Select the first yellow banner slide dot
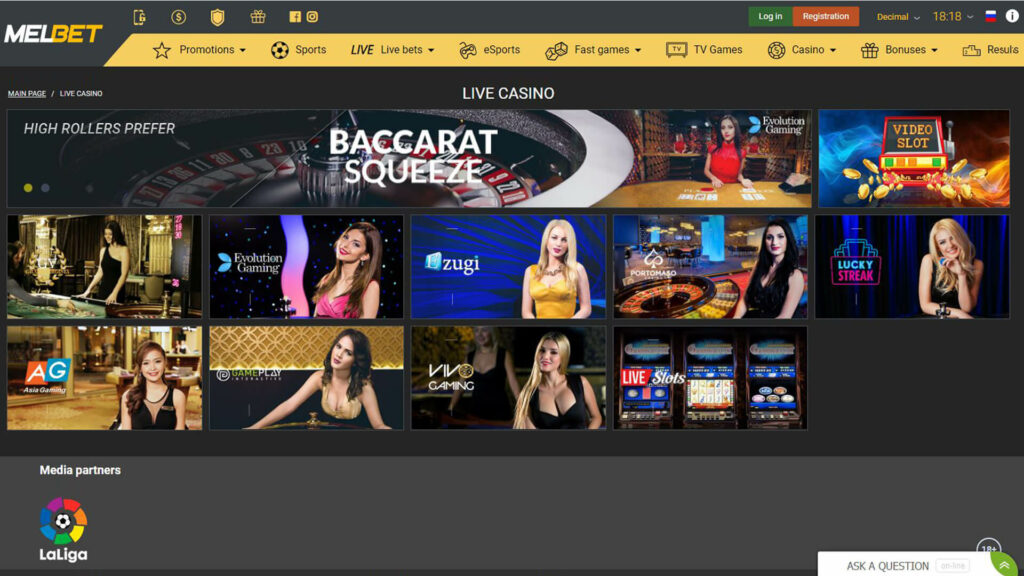 [x=28, y=188]
